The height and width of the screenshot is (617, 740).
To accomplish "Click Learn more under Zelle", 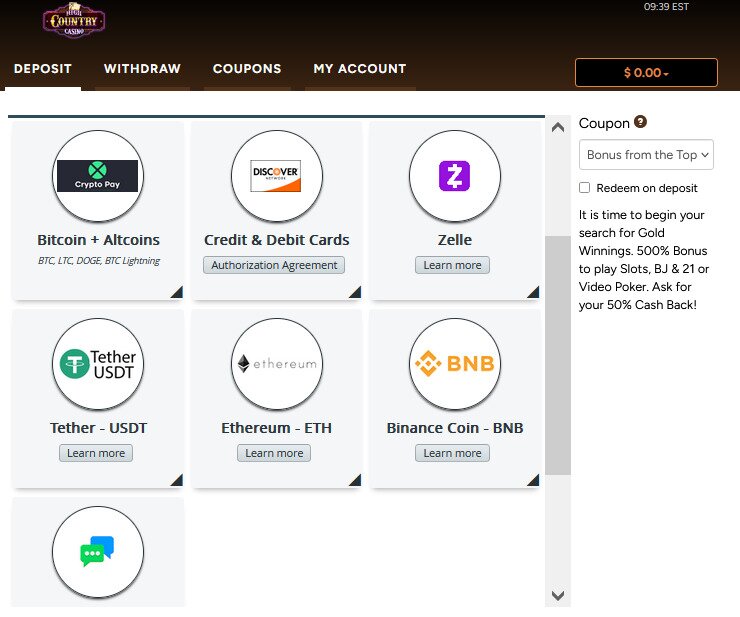I will pyautogui.click(x=452, y=265).
